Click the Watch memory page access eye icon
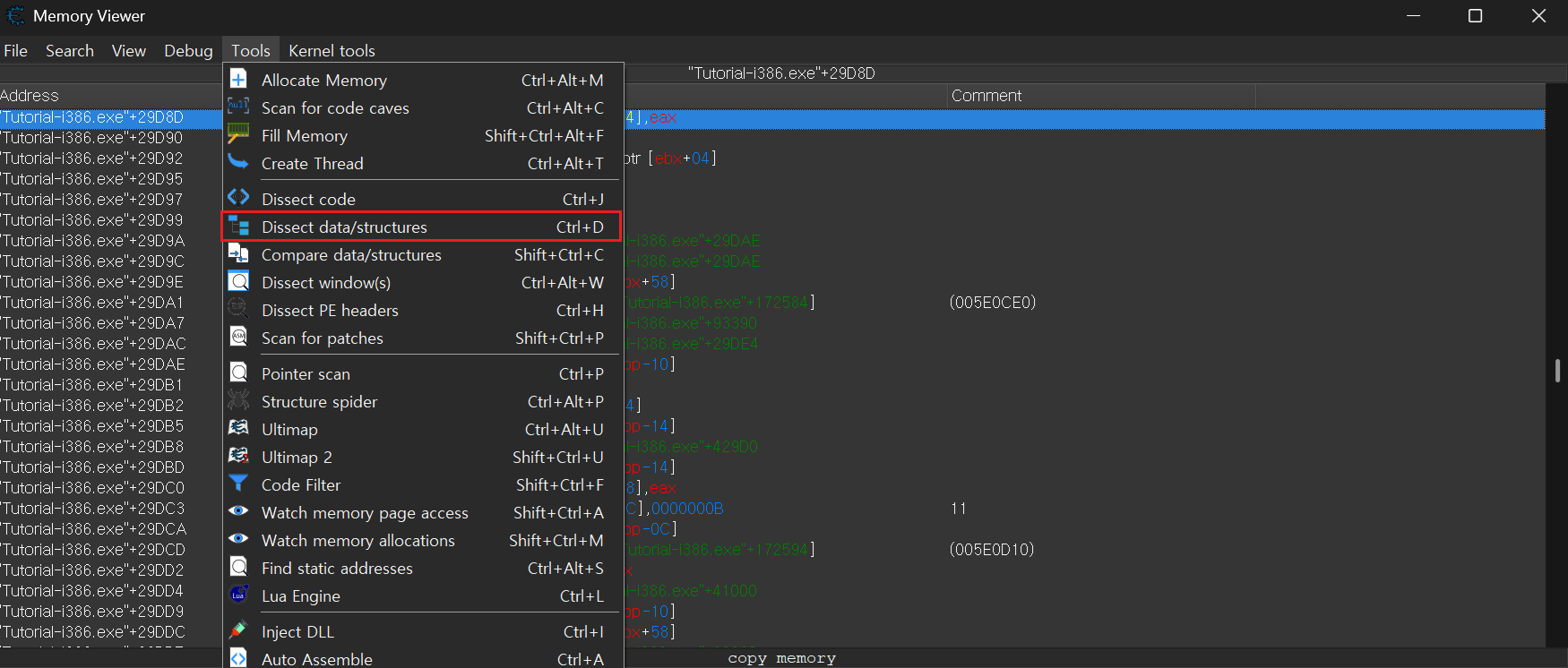 pos(238,511)
